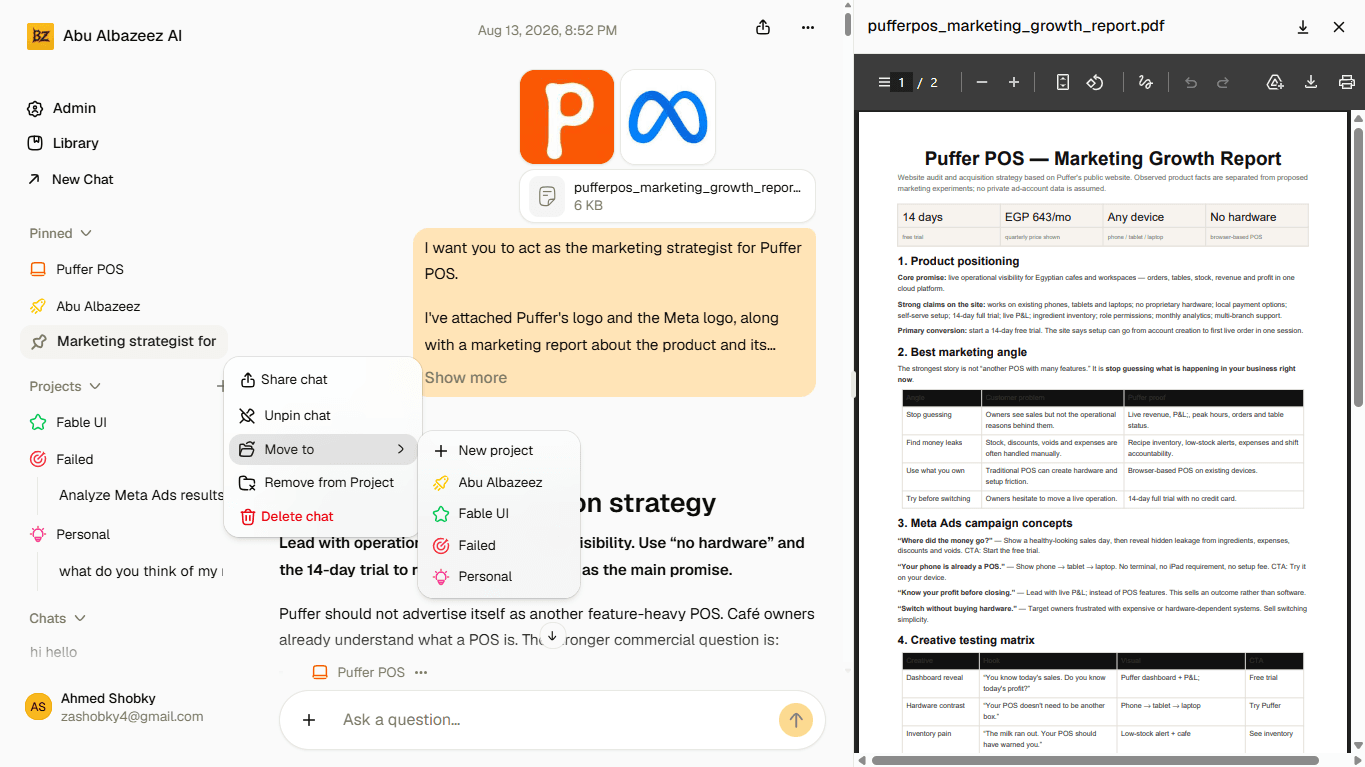Select the draw annotation tool in PDF toolbar
1365x767 pixels.
[x=1146, y=82]
